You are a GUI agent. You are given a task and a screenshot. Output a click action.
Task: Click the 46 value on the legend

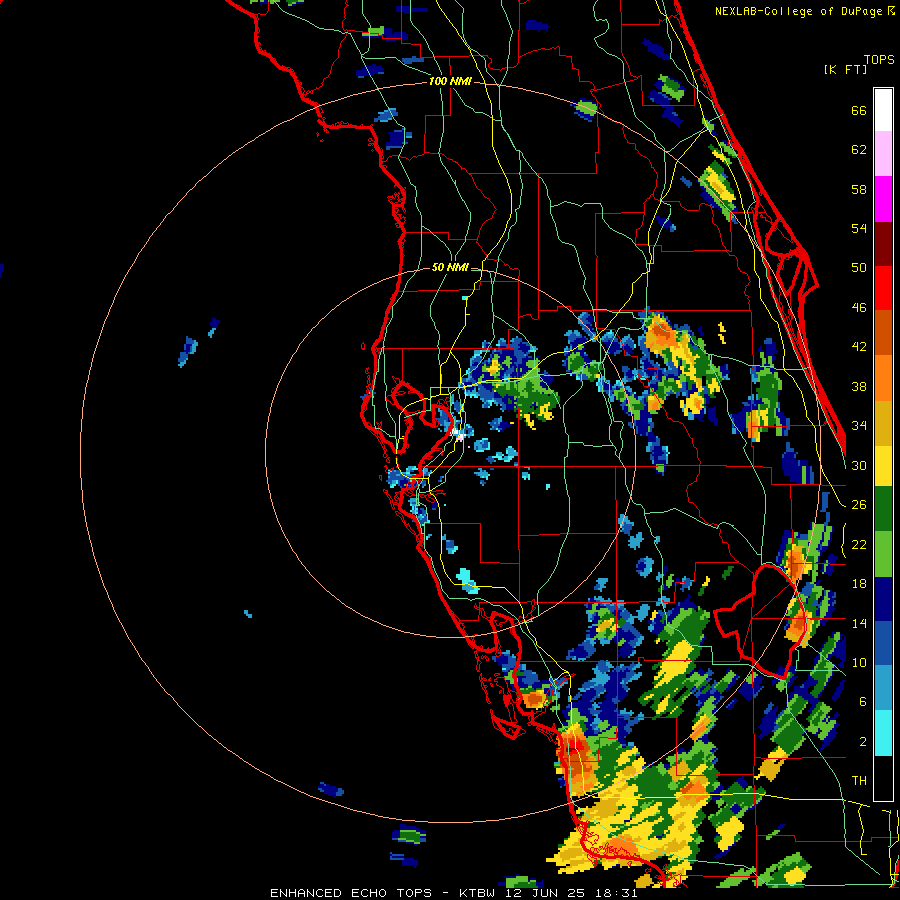(x=859, y=308)
